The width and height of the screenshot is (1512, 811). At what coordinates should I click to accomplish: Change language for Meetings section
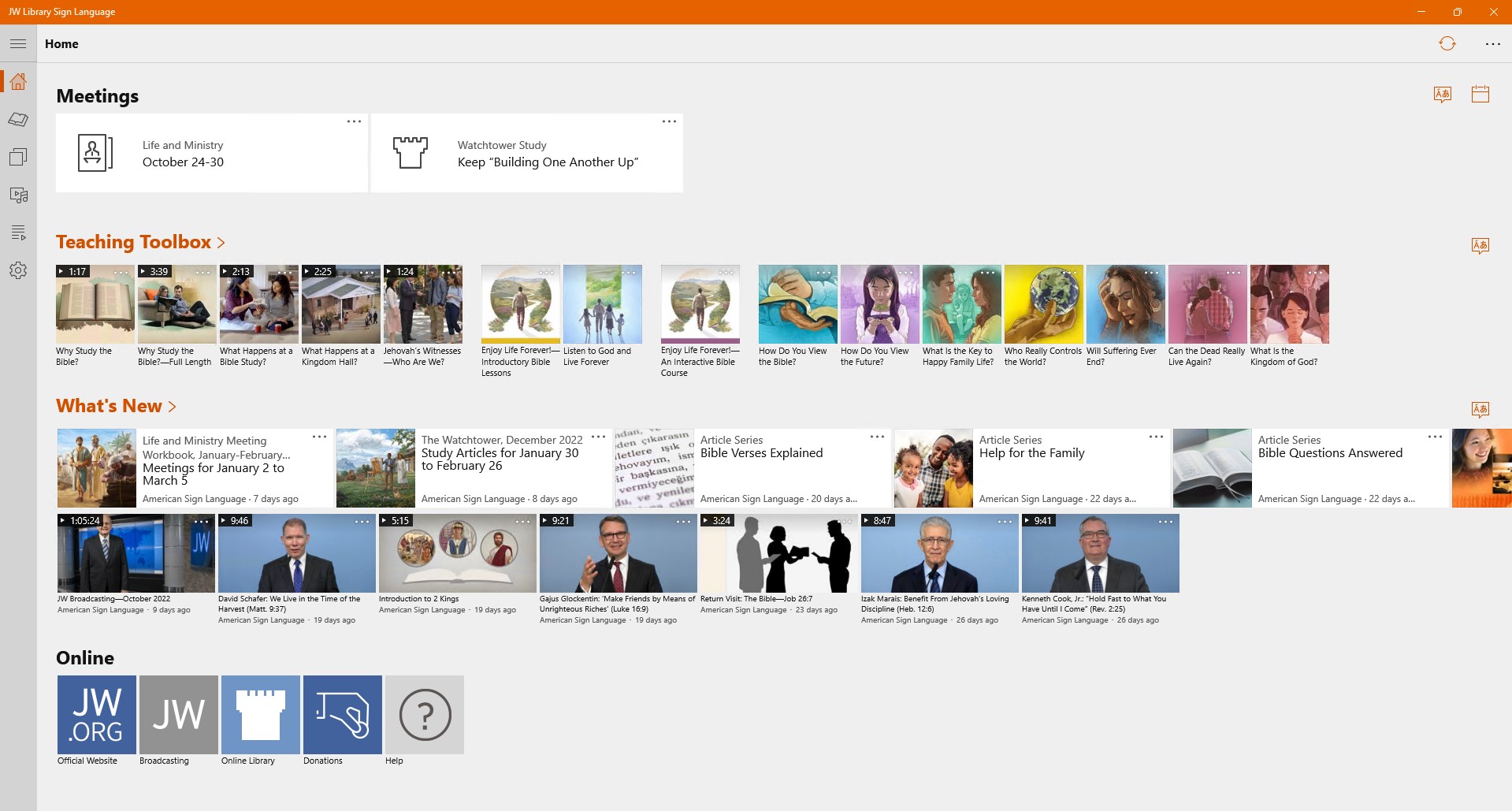point(1442,95)
